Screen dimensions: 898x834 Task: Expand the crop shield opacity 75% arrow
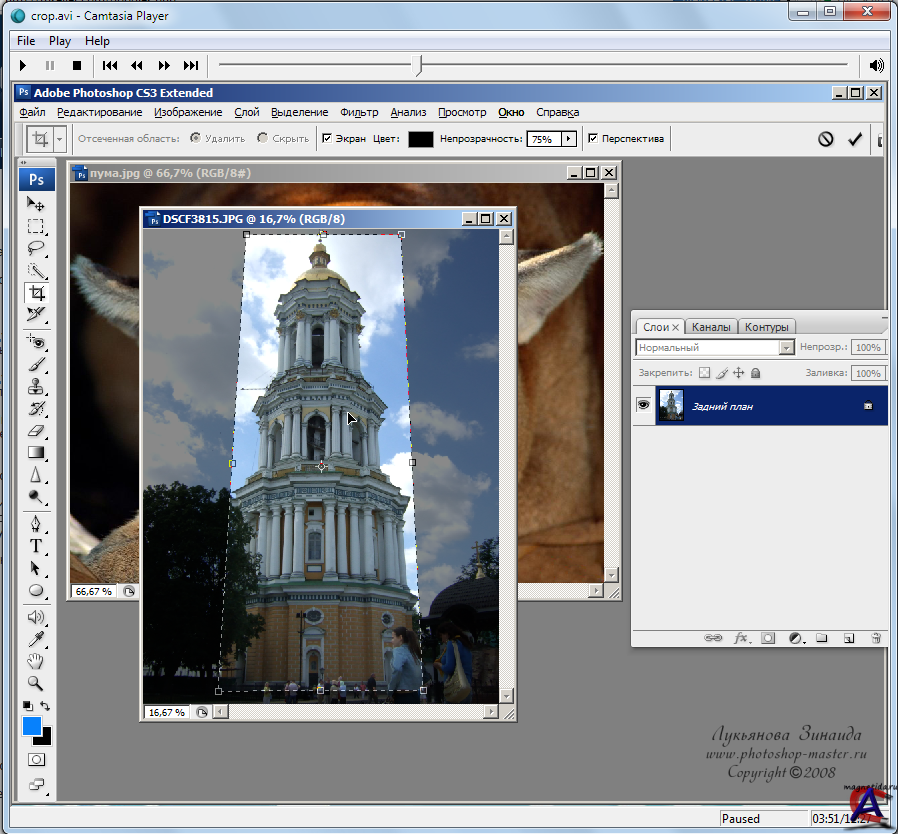[569, 139]
